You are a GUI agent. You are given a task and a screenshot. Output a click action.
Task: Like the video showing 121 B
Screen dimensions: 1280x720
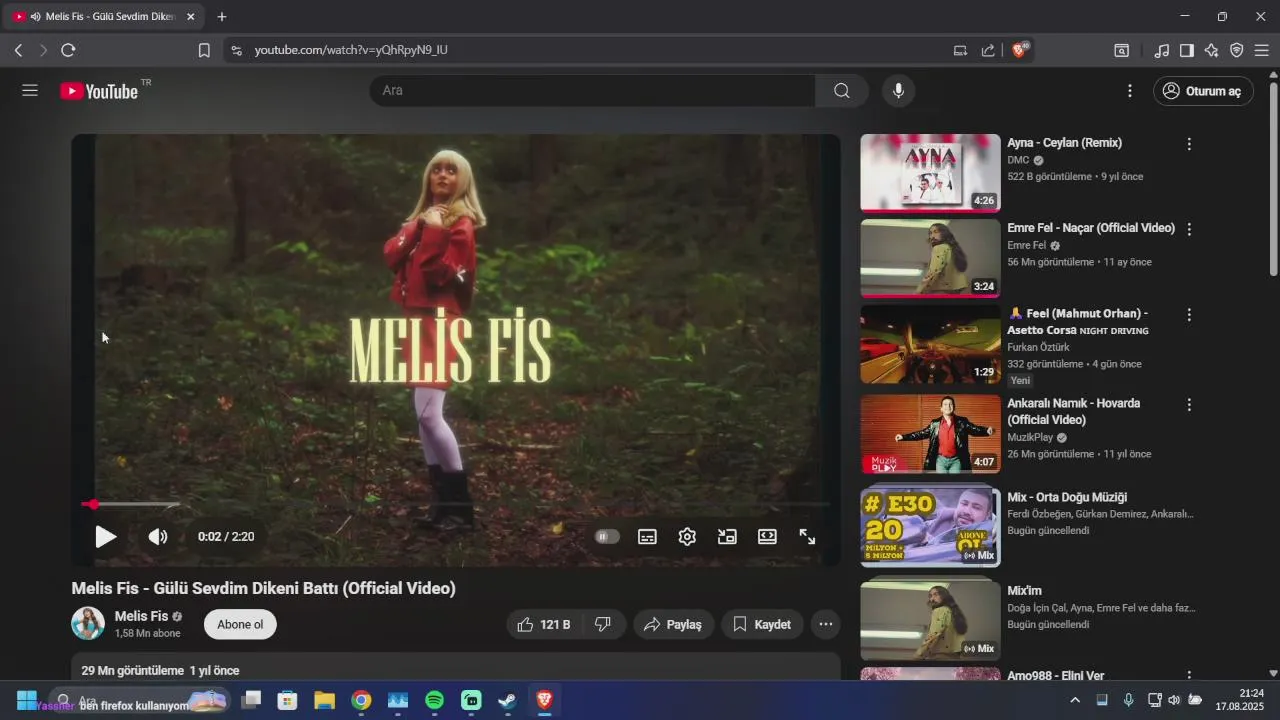(x=543, y=625)
